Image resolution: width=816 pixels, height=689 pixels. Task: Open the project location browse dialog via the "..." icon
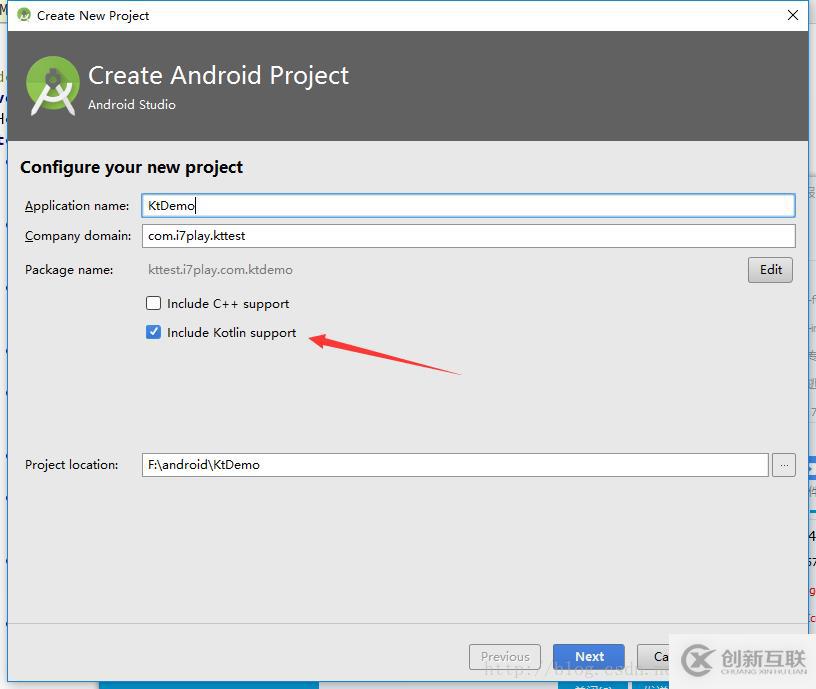pos(784,464)
